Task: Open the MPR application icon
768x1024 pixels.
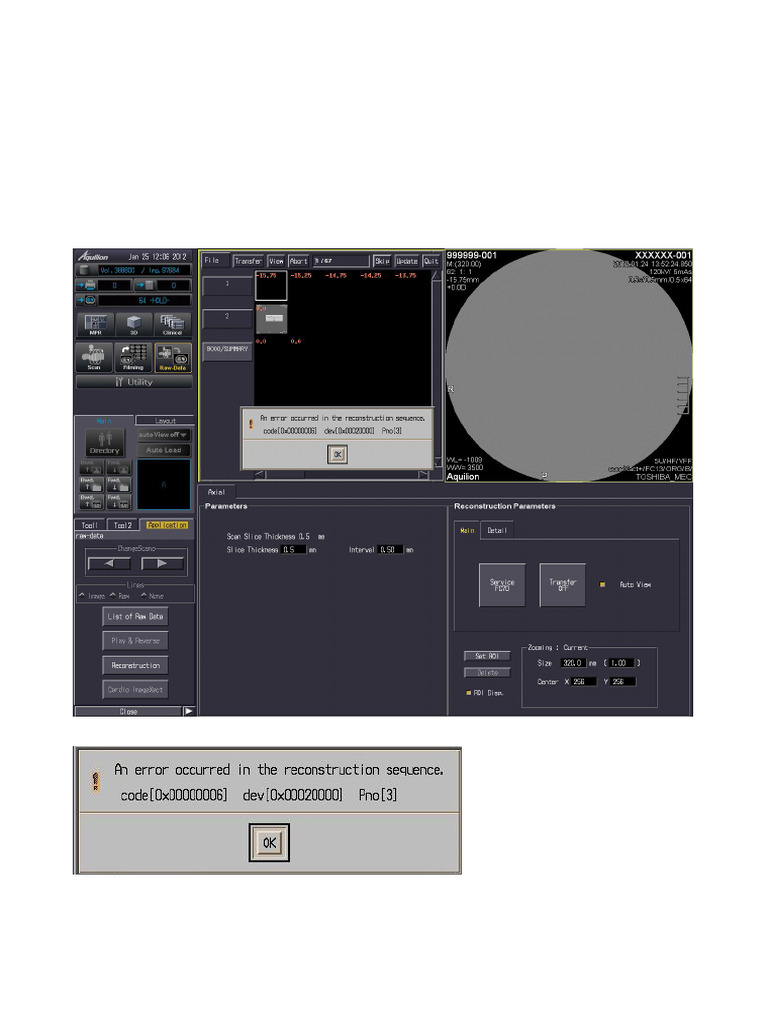Action: click(x=95, y=324)
